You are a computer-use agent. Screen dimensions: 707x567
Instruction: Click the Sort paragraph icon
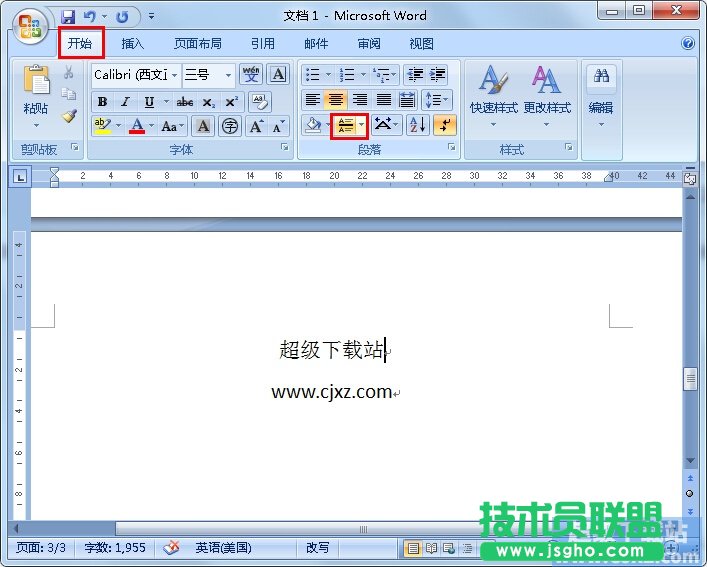point(417,125)
